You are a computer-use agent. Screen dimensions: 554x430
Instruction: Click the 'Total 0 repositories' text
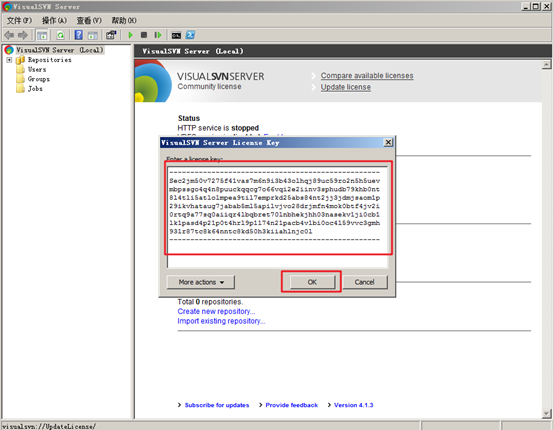click(210, 302)
